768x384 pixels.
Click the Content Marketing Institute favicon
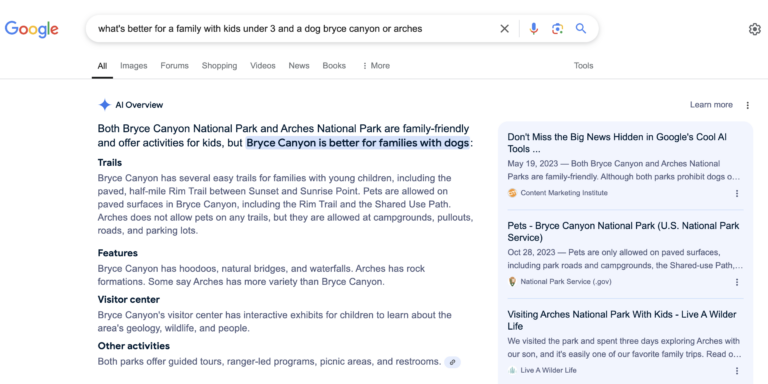[x=512, y=193]
